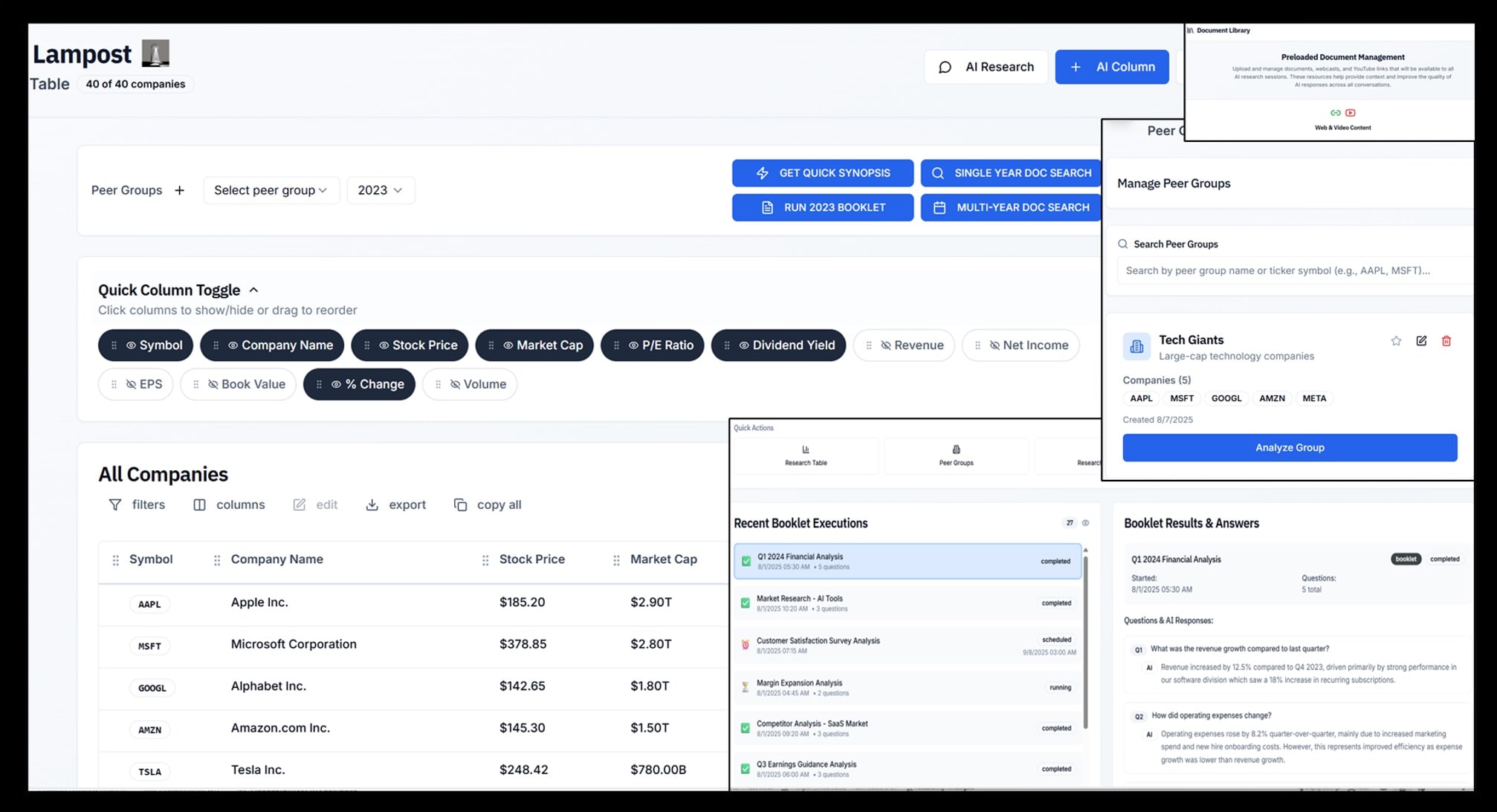The width and height of the screenshot is (1497, 812).
Task: Click the Research Table quick action icon
Action: [806, 449]
